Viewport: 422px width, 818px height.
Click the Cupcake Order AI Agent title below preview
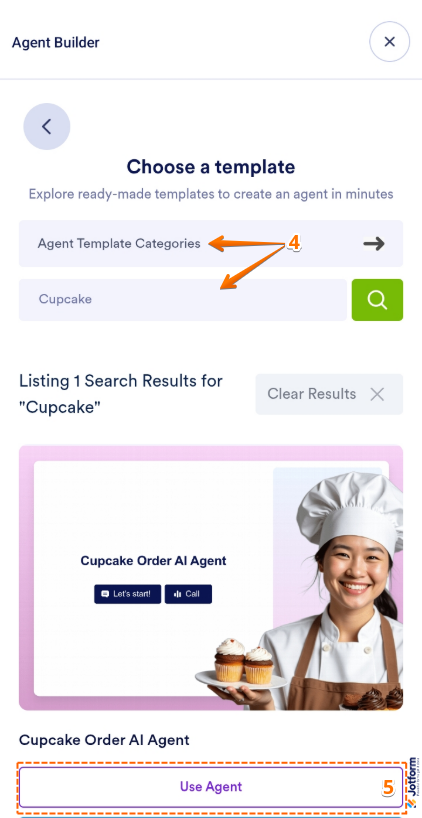[104, 739]
